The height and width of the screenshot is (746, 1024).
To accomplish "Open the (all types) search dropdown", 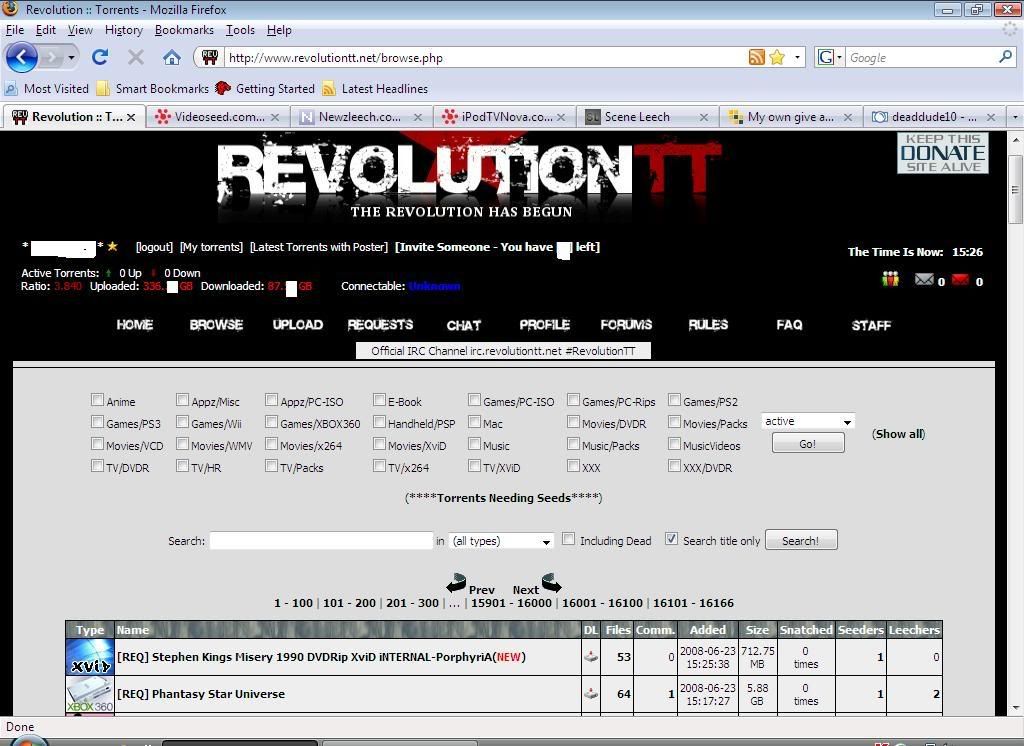I will tap(501, 541).
